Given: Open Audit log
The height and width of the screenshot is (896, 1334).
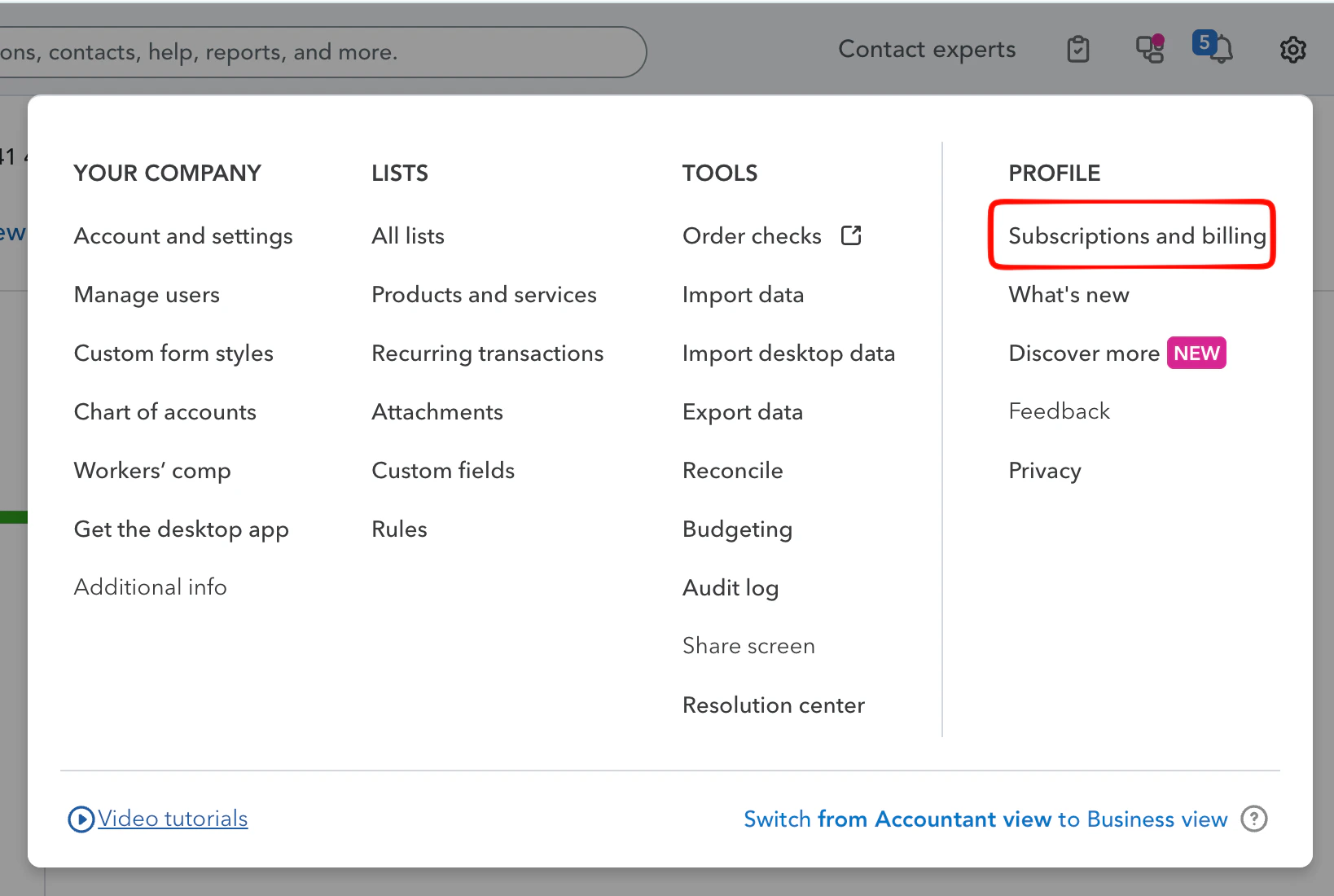Looking at the screenshot, I should tap(731, 588).
